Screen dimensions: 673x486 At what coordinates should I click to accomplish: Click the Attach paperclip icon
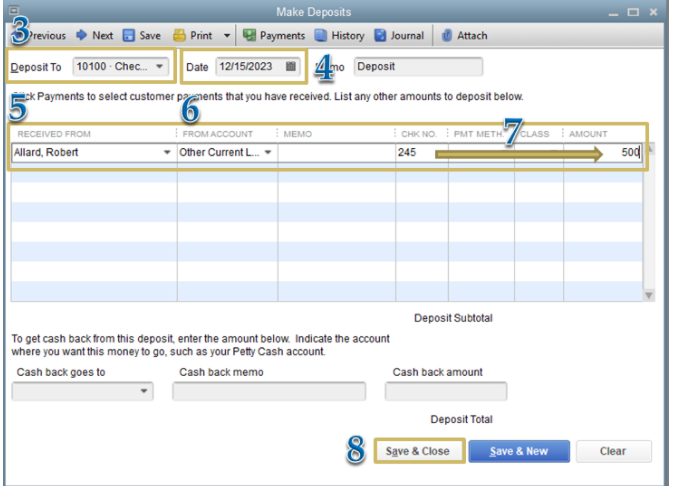point(447,35)
